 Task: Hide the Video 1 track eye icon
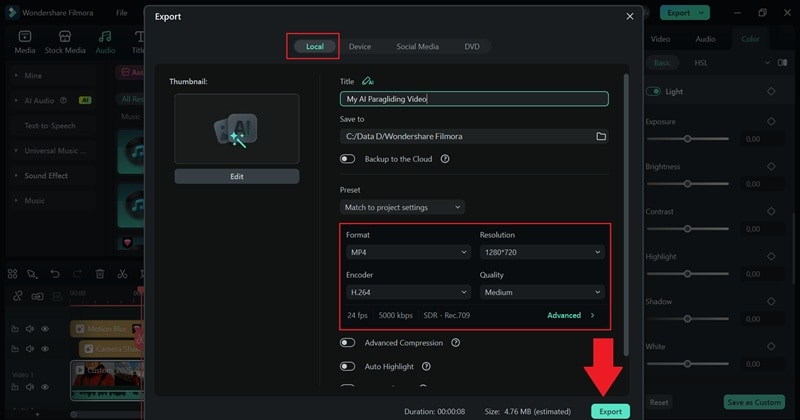[45, 387]
